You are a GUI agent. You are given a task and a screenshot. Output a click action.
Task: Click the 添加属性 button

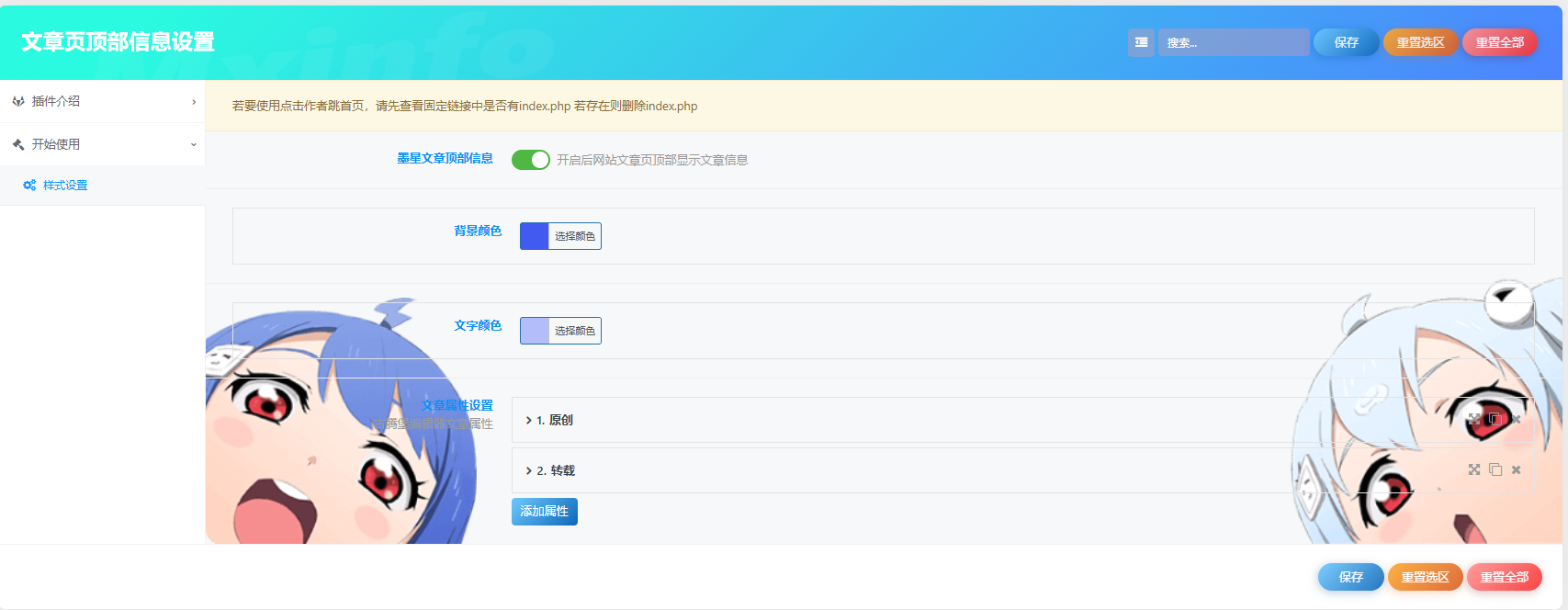tap(545, 511)
